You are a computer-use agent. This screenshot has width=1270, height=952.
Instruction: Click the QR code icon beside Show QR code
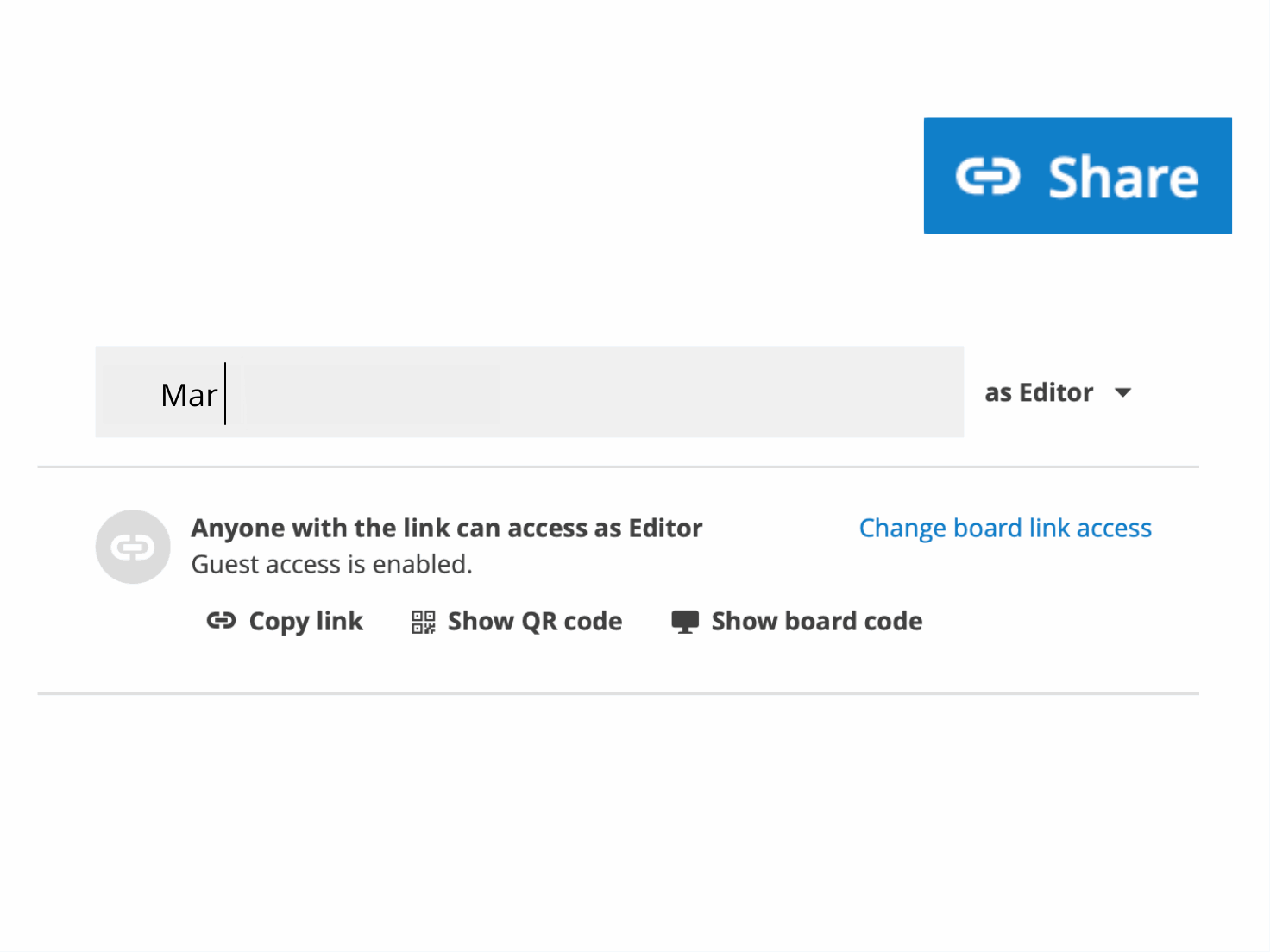pos(422,621)
